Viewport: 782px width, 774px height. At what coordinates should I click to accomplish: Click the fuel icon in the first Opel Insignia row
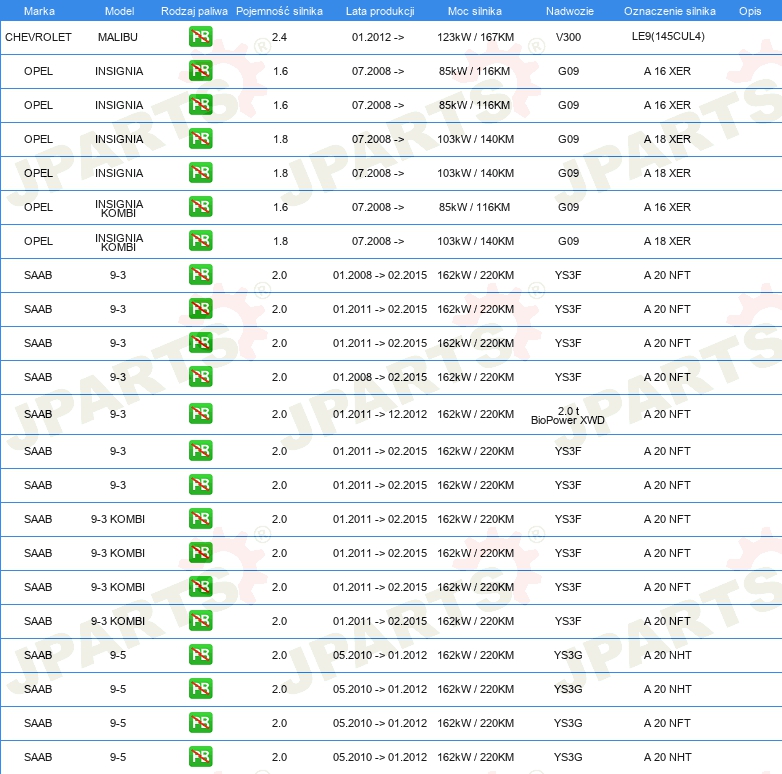click(201, 71)
